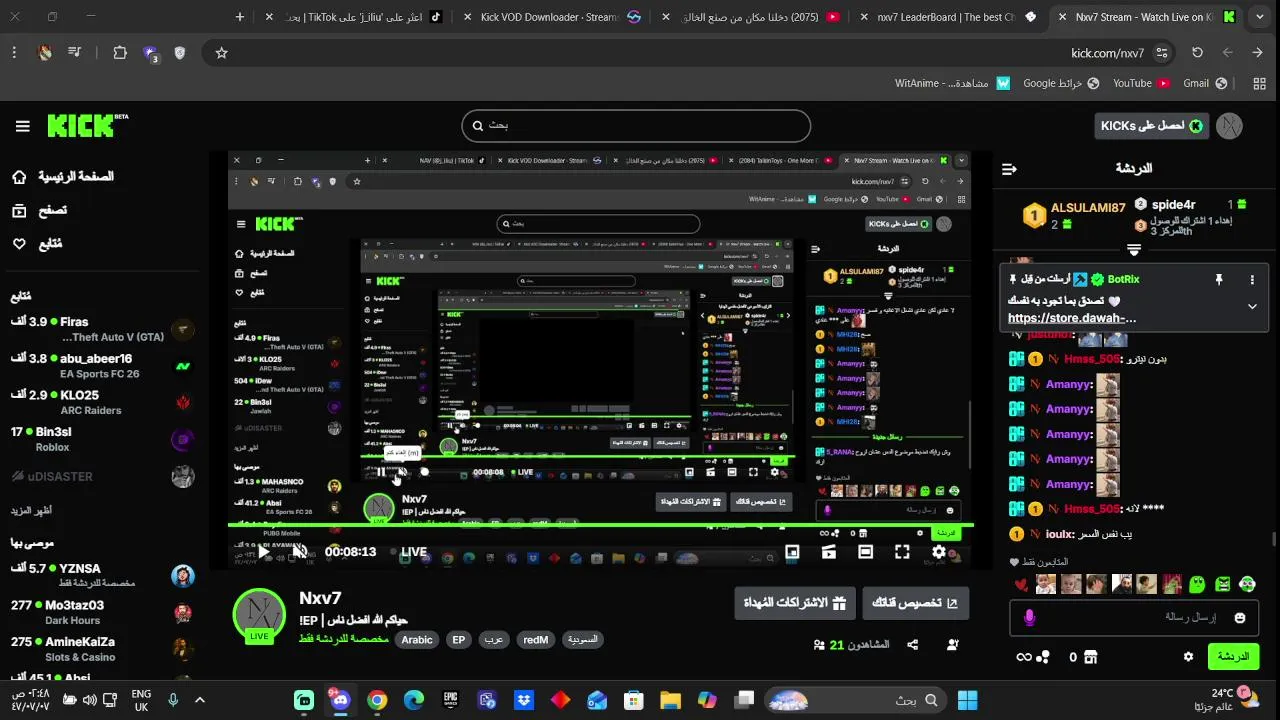Unmute the stream volume icon
Viewport: 1280px width, 720px height.
click(300, 552)
